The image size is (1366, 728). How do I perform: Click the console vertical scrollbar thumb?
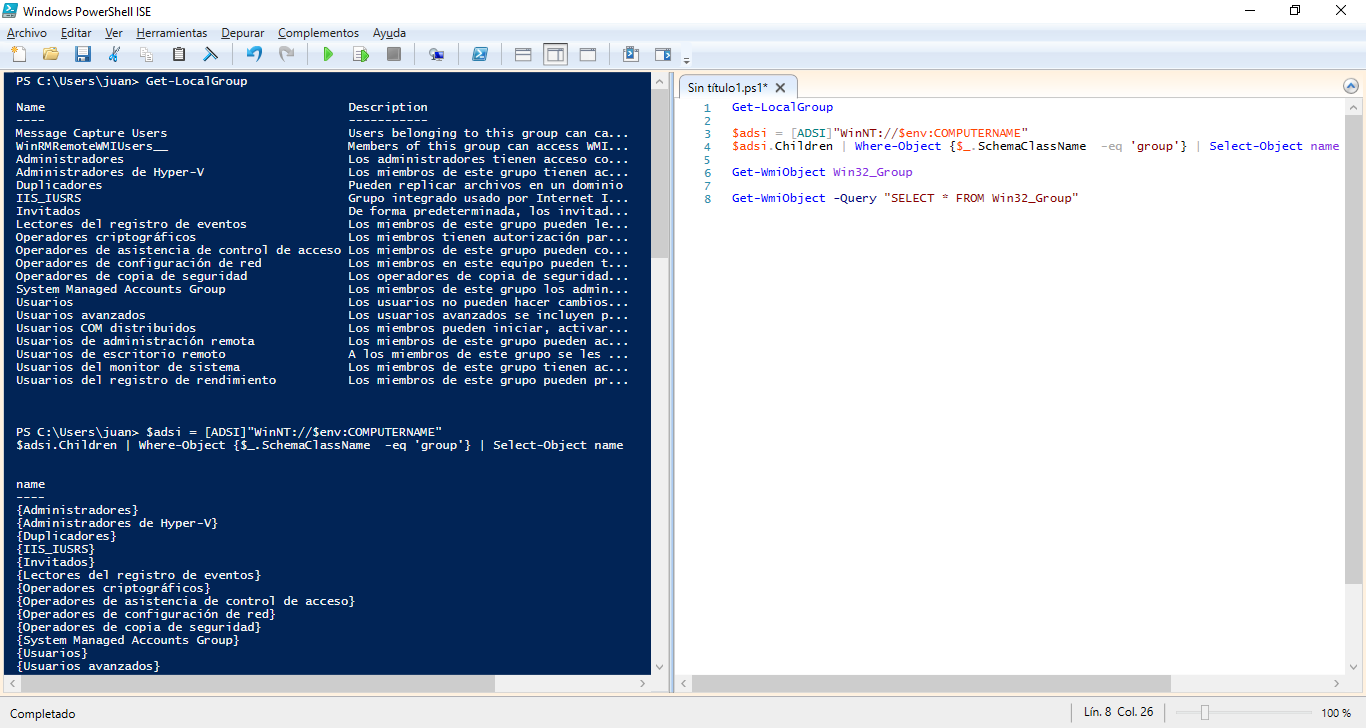tap(659, 175)
